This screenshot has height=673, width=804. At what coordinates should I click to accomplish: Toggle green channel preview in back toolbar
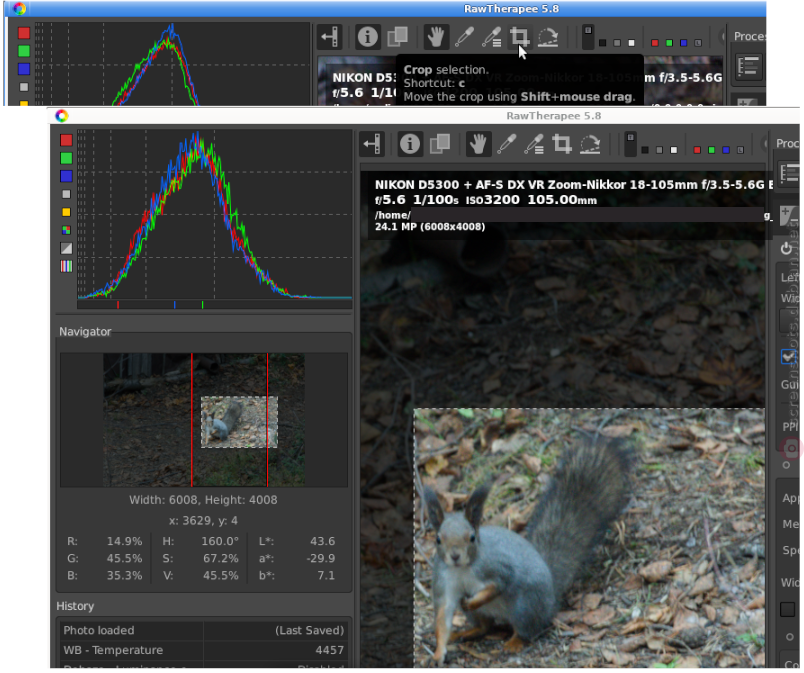(x=669, y=43)
